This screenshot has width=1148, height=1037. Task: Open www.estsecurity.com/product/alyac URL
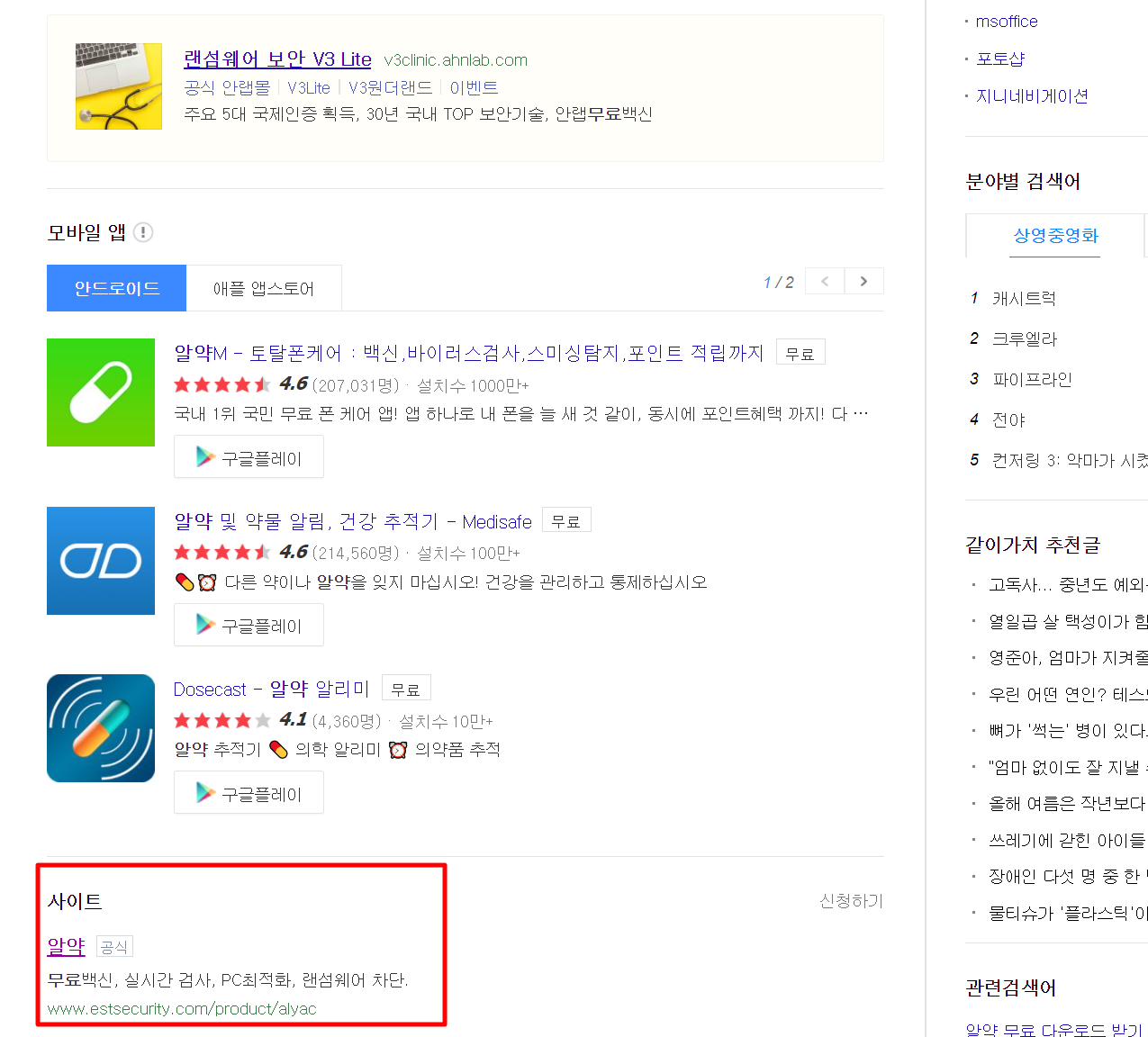tap(182, 1009)
